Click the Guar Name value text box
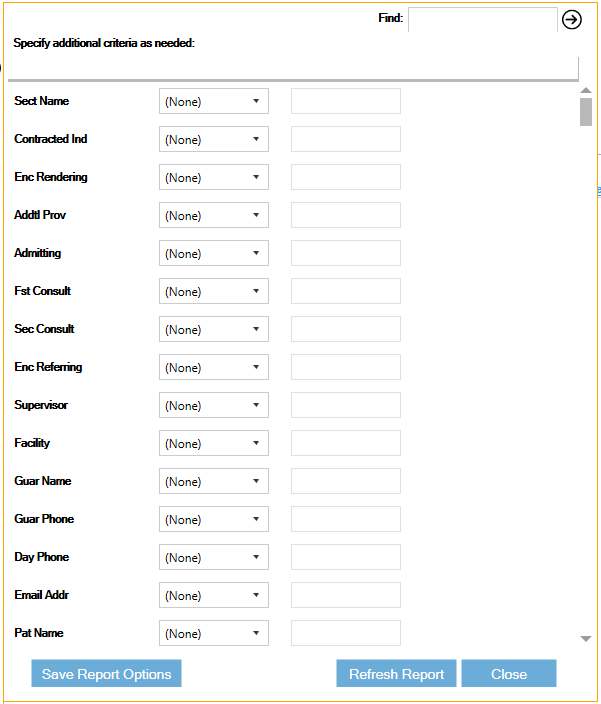Screen dimensions: 601x704 (346, 481)
